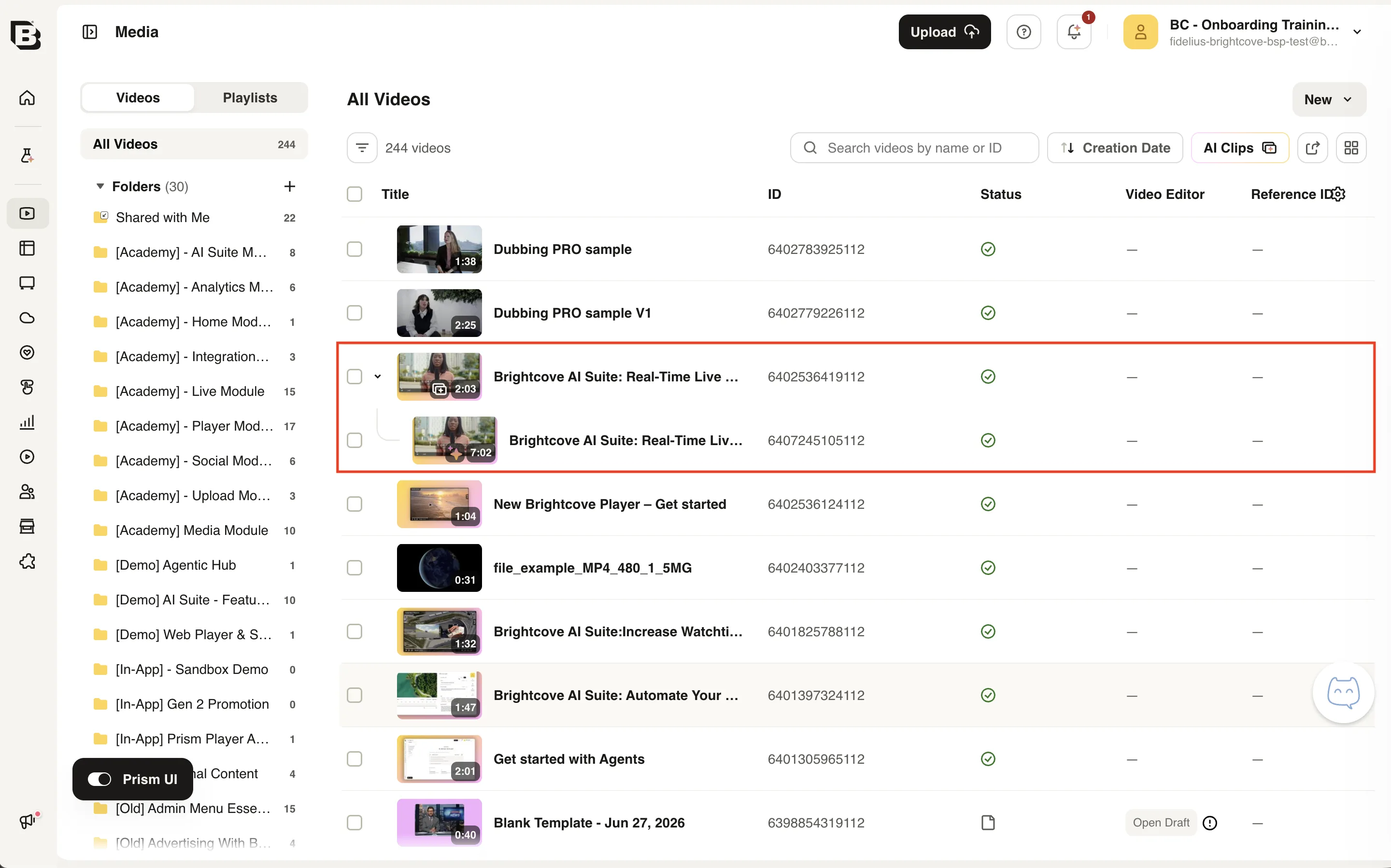Select the Dubbing PRO sample checkbox
This screenshot has height=868, width=1391.
pyautogui.click(x=355, y=249)
